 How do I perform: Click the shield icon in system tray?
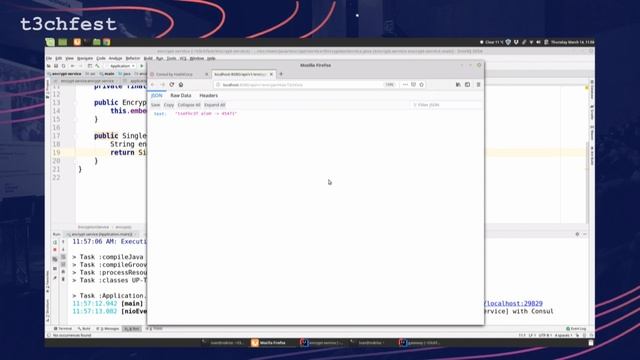coord(508,42)
